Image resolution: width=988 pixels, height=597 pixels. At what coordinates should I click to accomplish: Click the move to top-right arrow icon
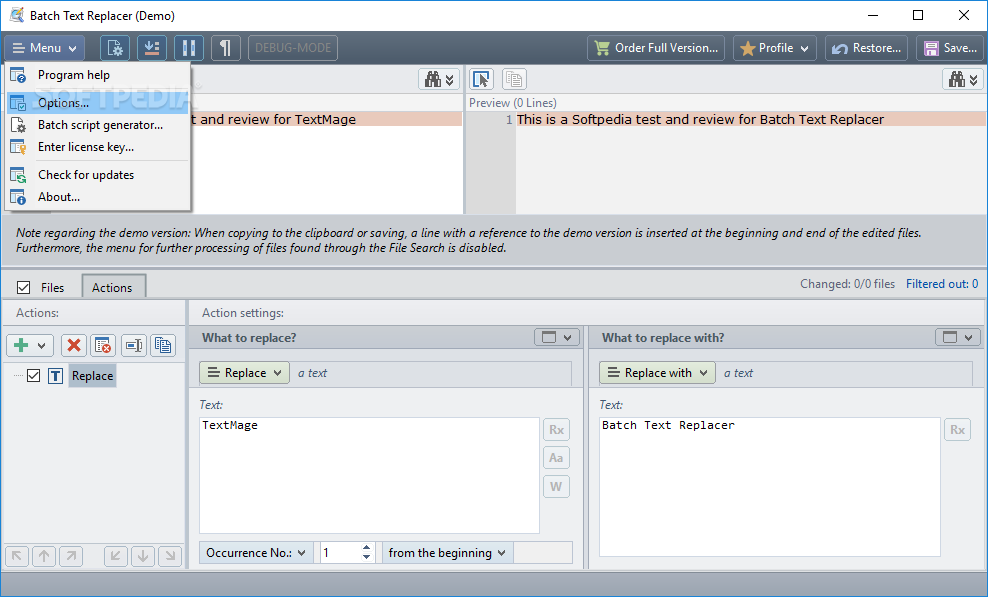click(71, 555)
